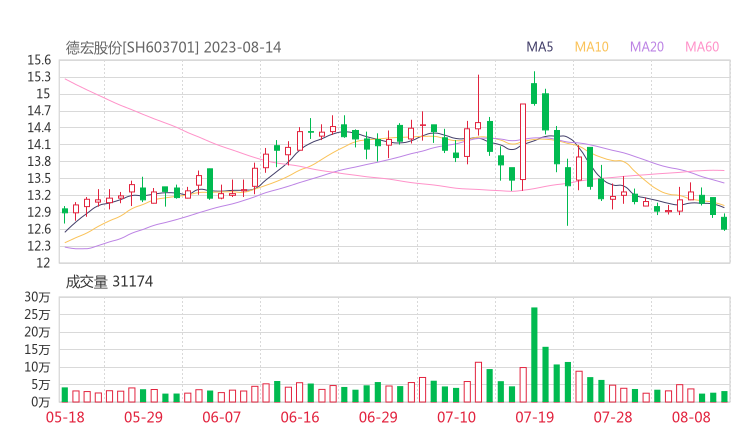Viewport: 740px width, 440px height.
Task: Click the 06-07 date label
Action: 221,417
